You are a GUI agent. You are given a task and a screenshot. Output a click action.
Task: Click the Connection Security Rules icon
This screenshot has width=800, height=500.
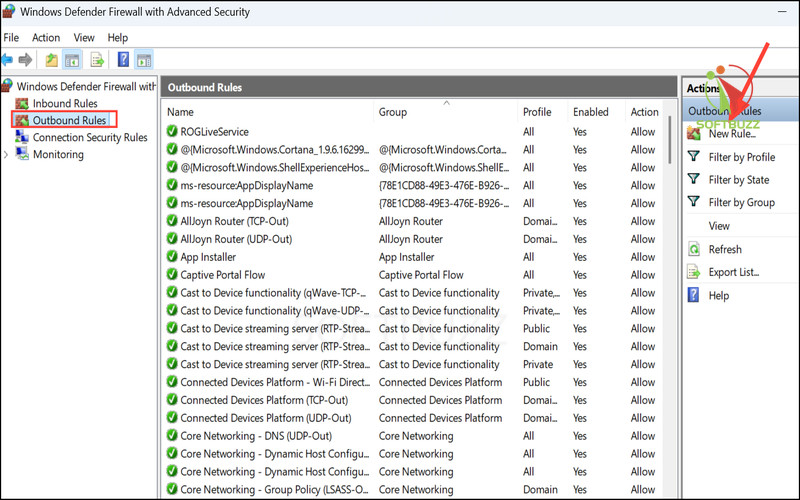click(22, 137)
